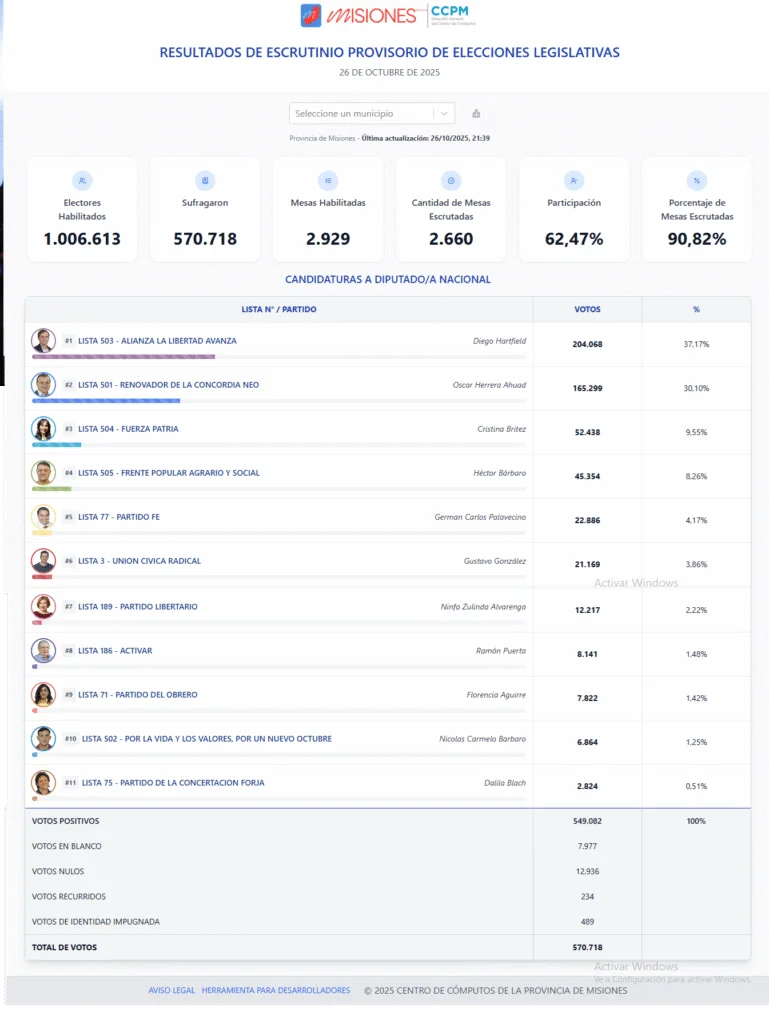Select the Lista 501 Renovador de la Concordia row
This screenshot has height=1024, width=769.
280,386
